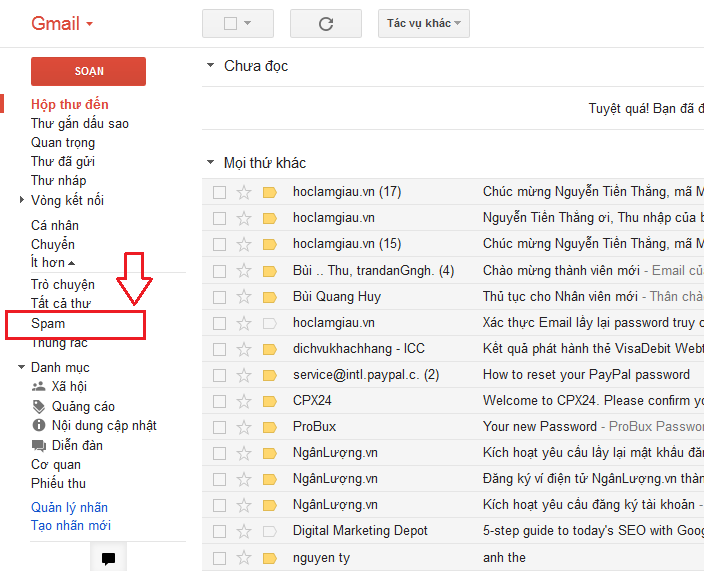Tick the select-all checkbox in toolbar

click(230, 23)
